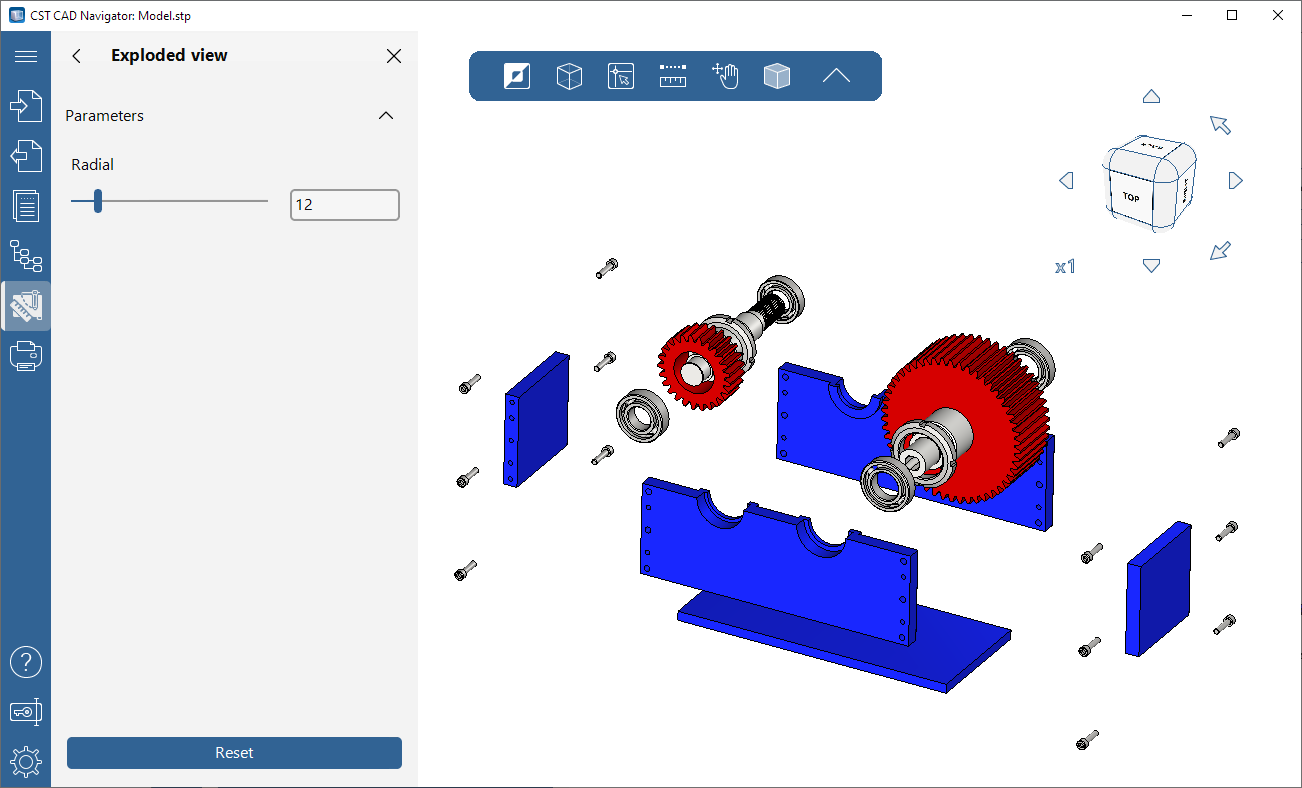The image size is (1302, 788).
Task: Click the Radial slider handle
Action: pyautogui.click(x=98, y=201)
